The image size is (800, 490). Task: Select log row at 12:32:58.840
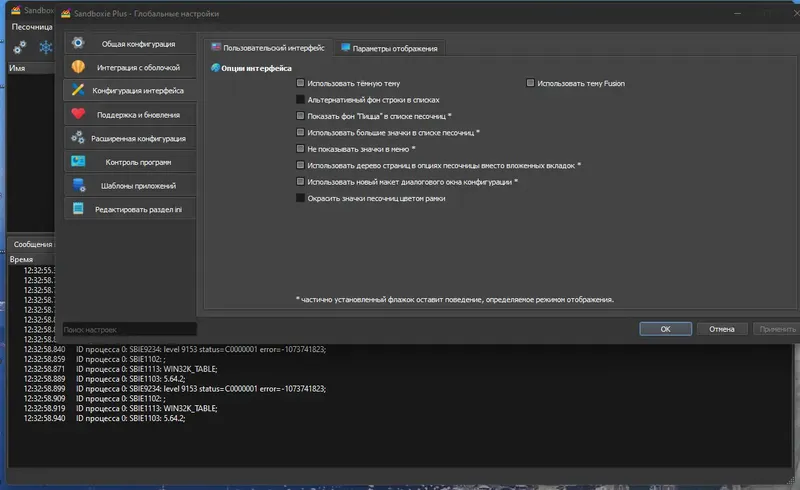click(399, 349)
